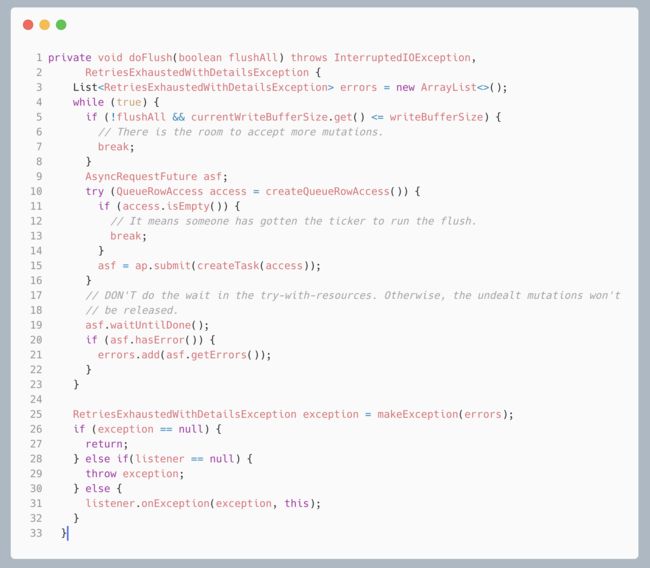Viewport: 650px width, 568px height.
Task: Click the while keyword on line 4
Action: pyautogui.click(x=88, y=102)
